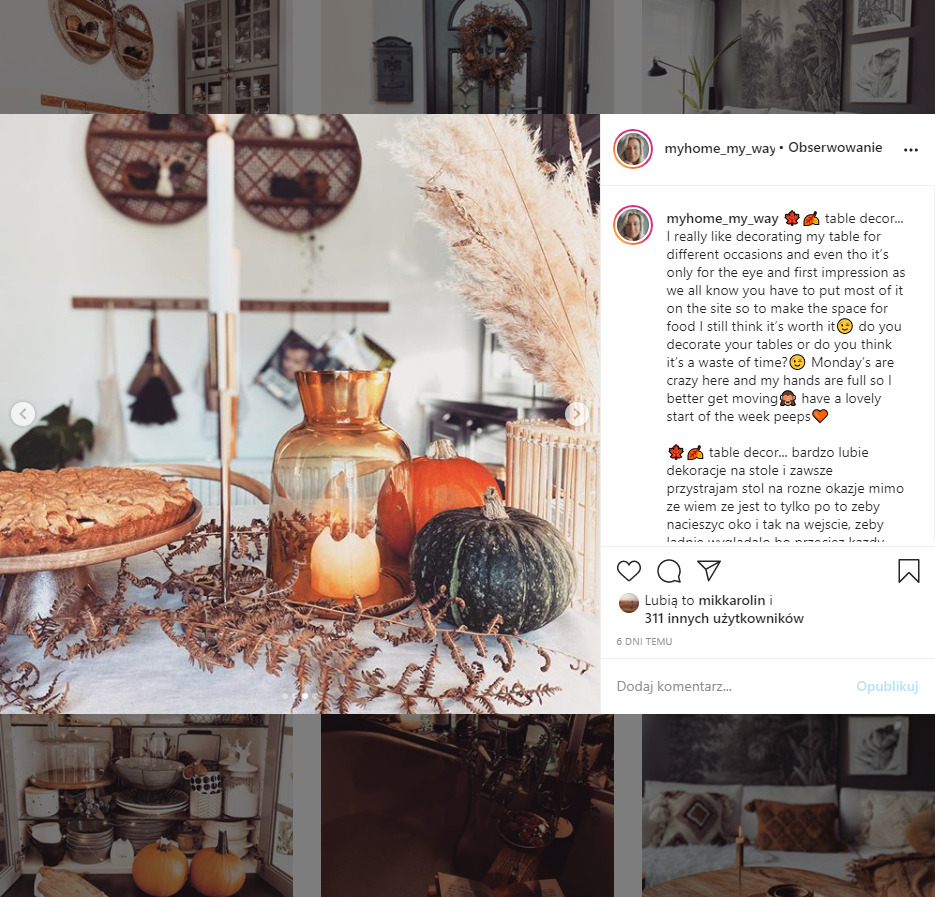Like the post with the heart icon
The width and height of the screenshot is (935, 897).
(x=629, y=571)
